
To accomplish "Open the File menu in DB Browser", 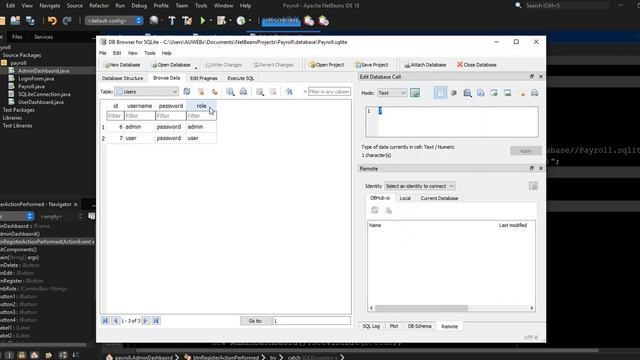I will tap(102, 53).
